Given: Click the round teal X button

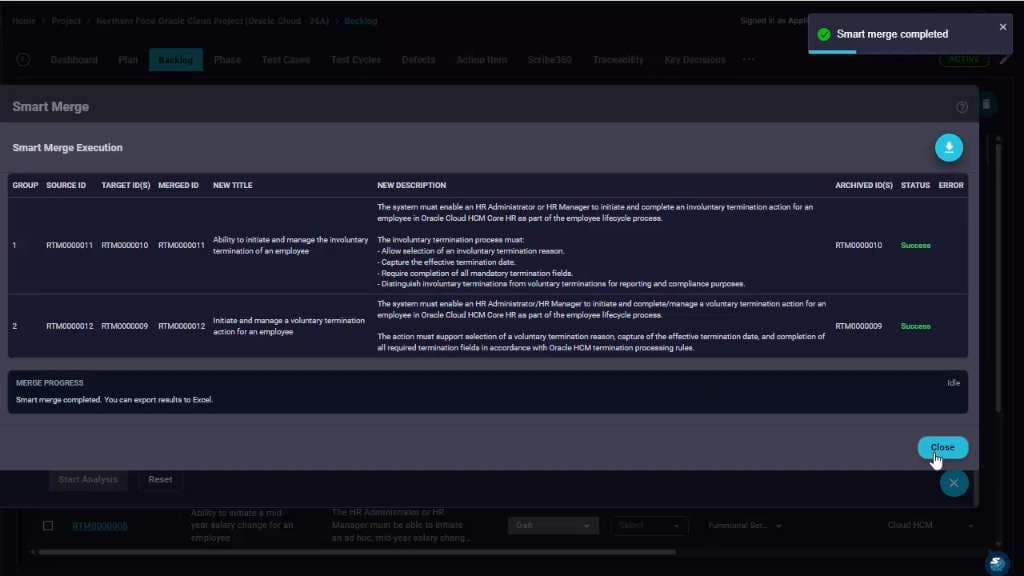Looking at the screenshot, I should point(953,483).
